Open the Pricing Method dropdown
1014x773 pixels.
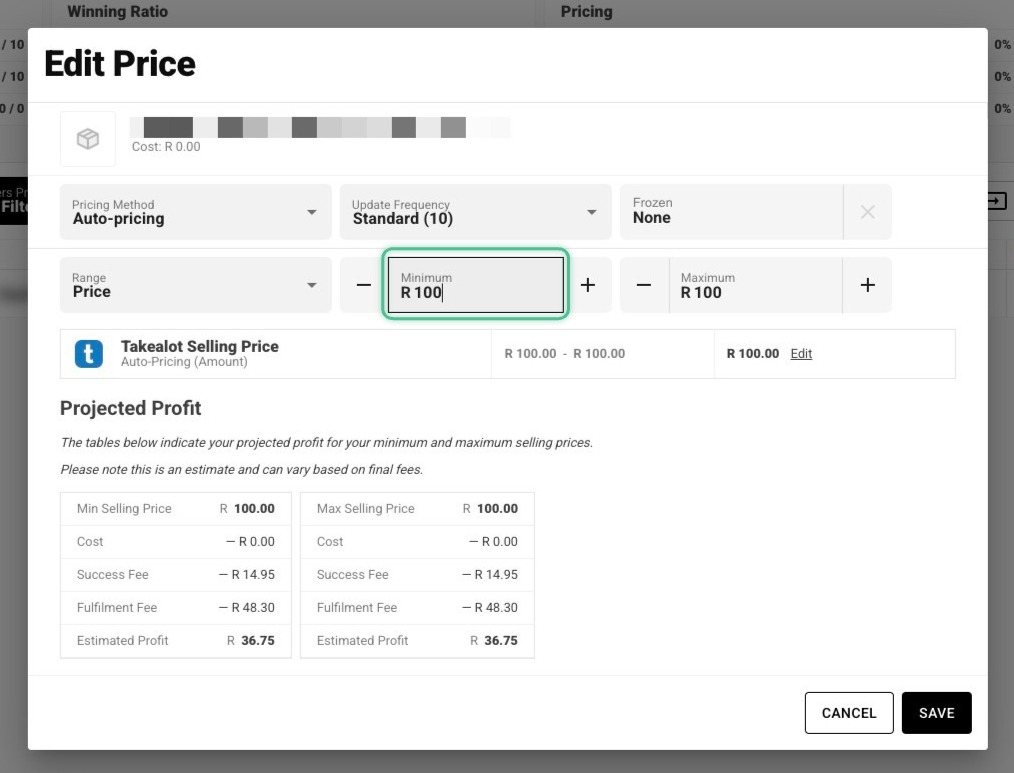pos(195,212)
